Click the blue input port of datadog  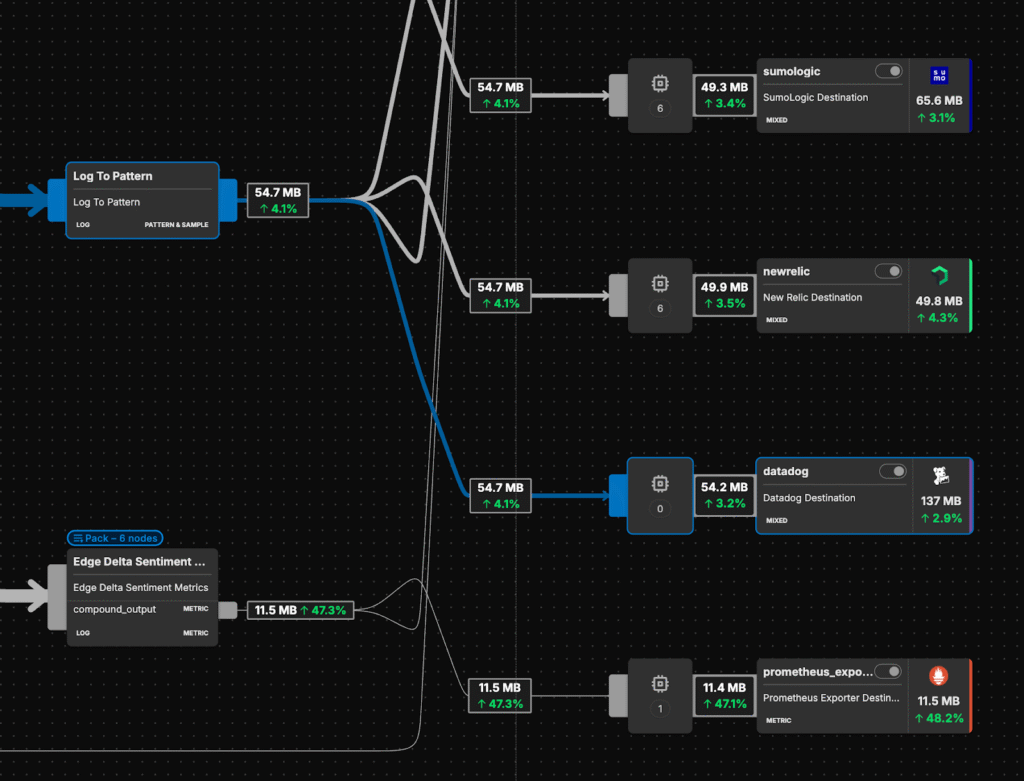coord(617,495)
